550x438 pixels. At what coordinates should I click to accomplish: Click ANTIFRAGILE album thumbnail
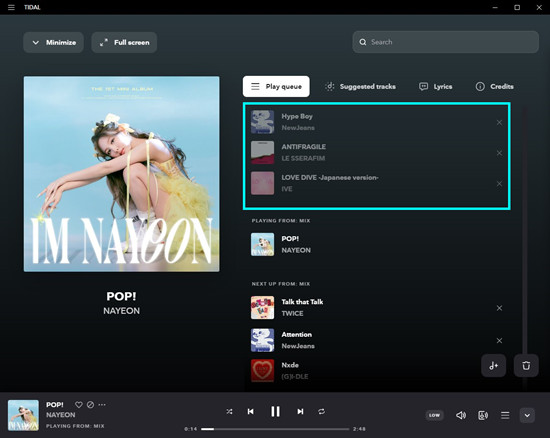click(x=262, y=153)
